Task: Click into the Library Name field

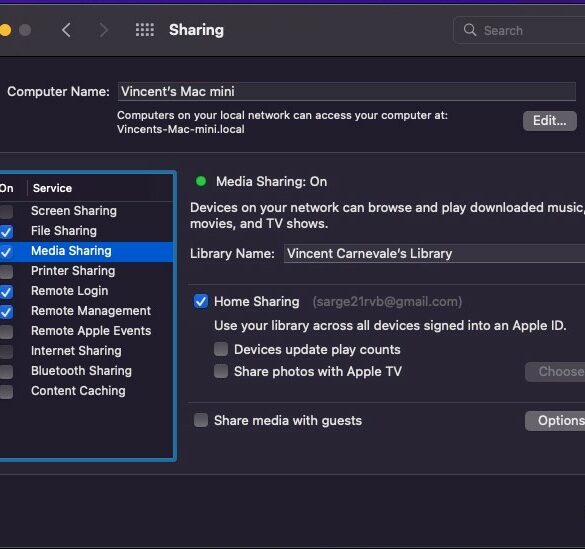Action: 434,254
